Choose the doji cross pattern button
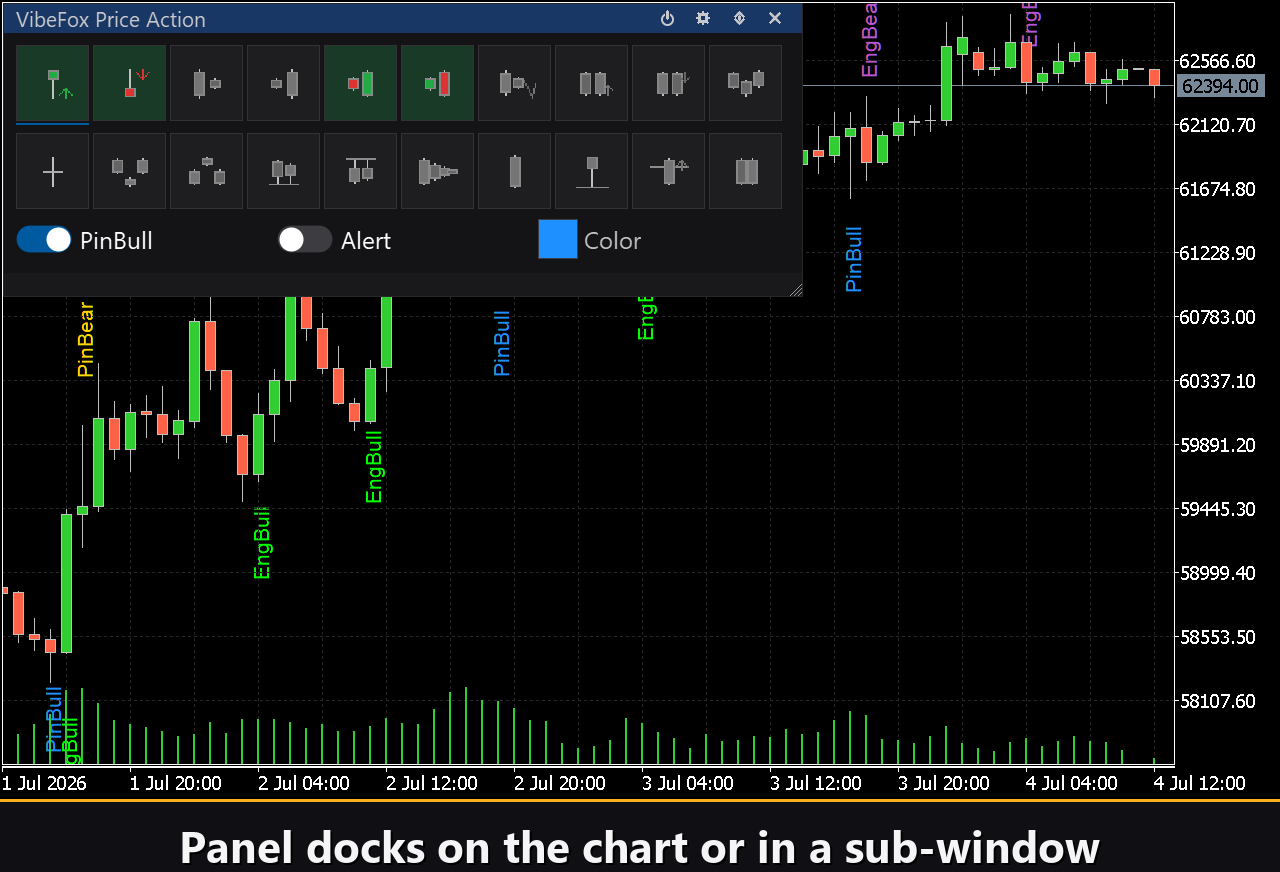The image size is (1280, 872). [53, 171]
